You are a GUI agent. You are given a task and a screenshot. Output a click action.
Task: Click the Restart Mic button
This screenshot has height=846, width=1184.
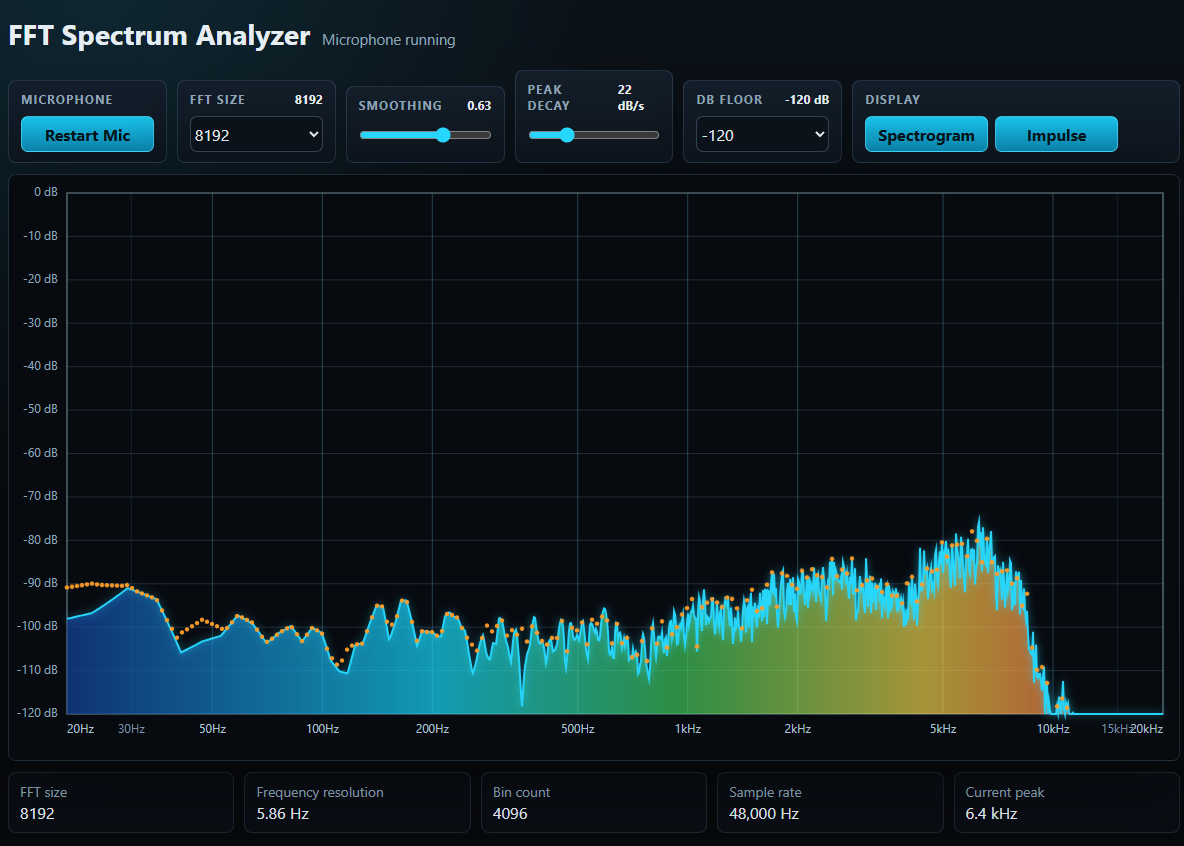click(x=88, y=134)
